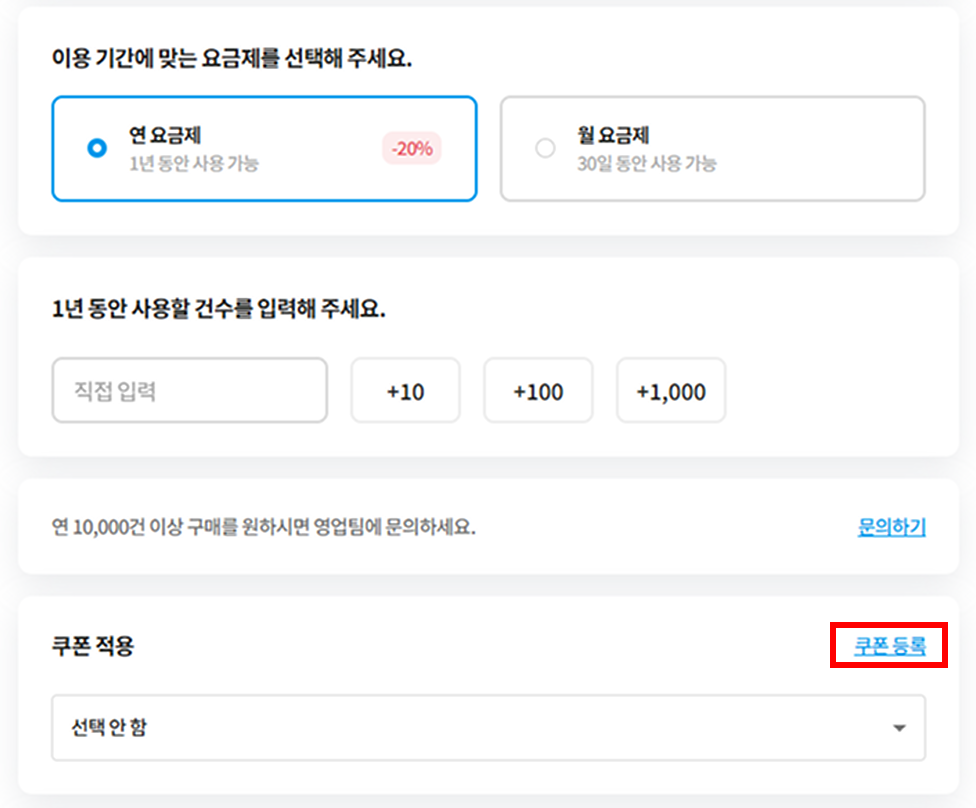
Task: Click the 이용 기간에 맞는 요금제 heading
Action: 232,58
